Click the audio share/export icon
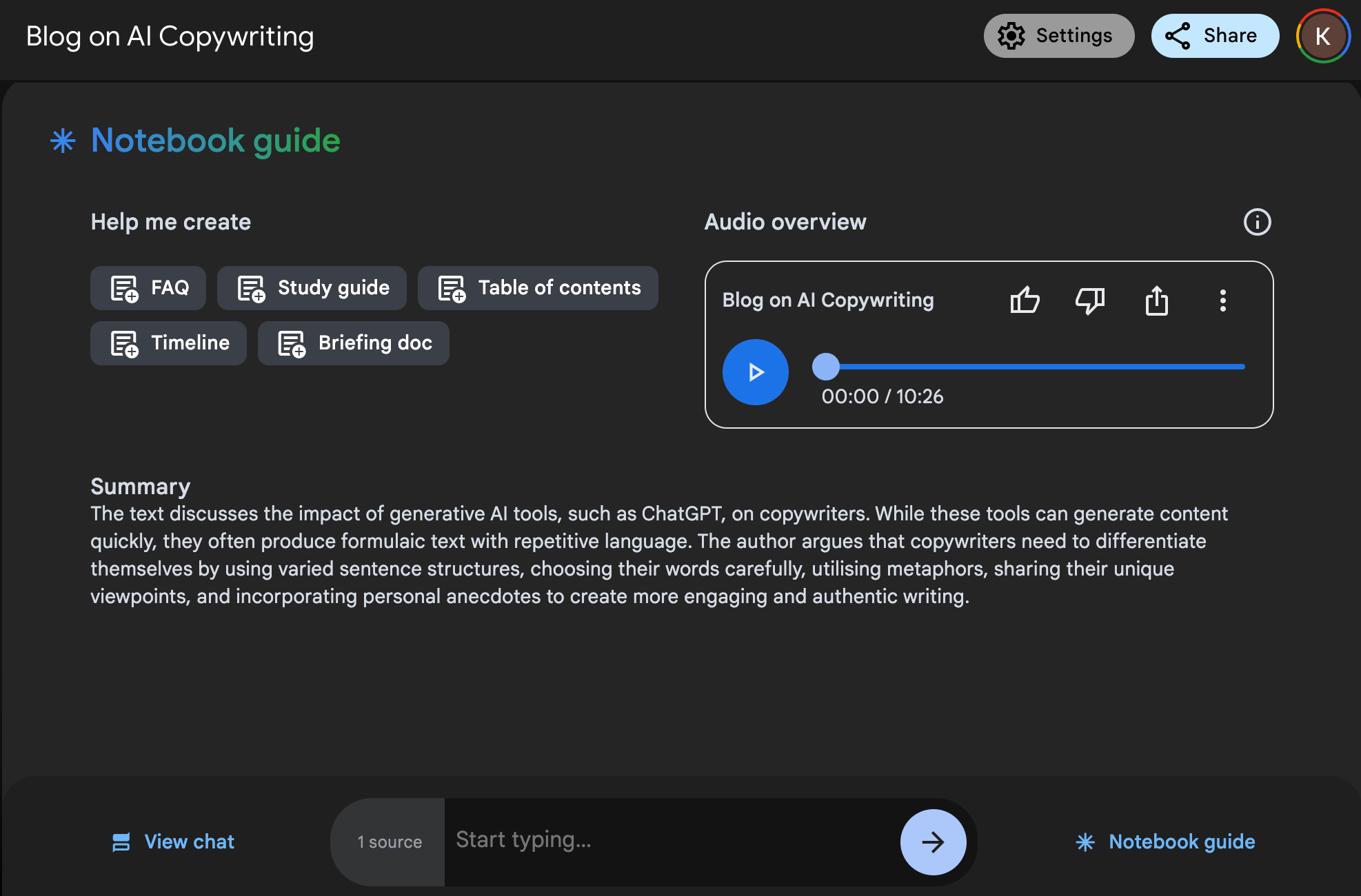The image size is (1361, 896). point(1156,301)
